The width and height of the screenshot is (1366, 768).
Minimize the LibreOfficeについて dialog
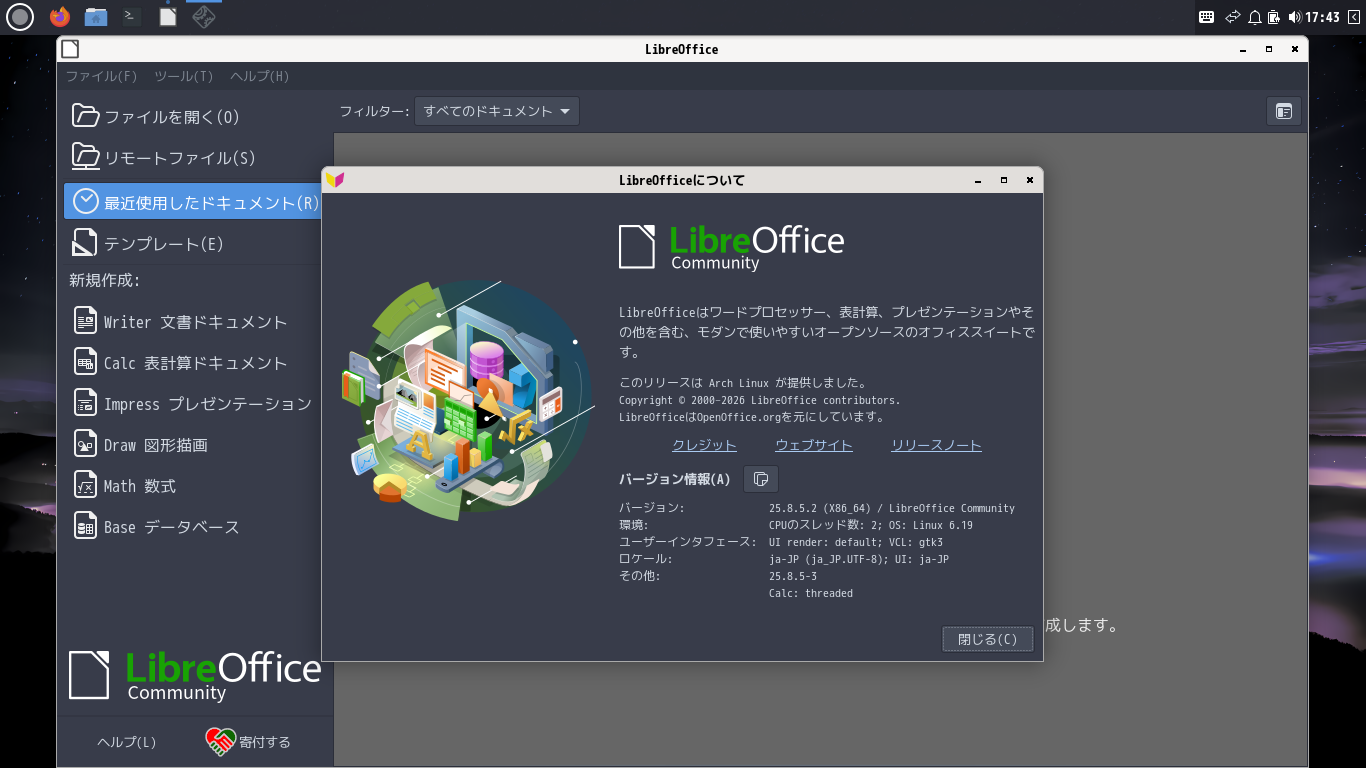pyautogui.click(x=978, y=180)
